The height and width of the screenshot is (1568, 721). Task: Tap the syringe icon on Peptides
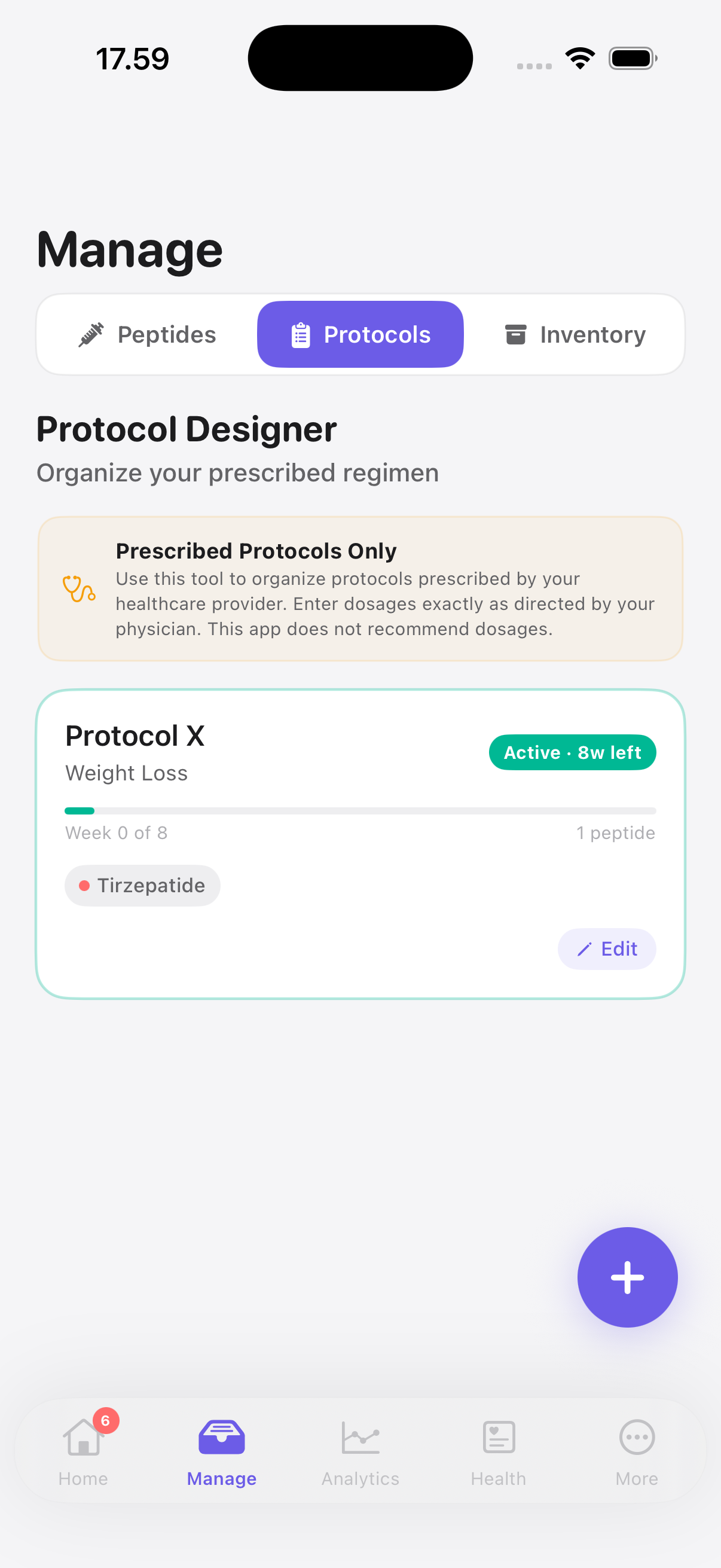pyautogui.click(x=91, y=335)
